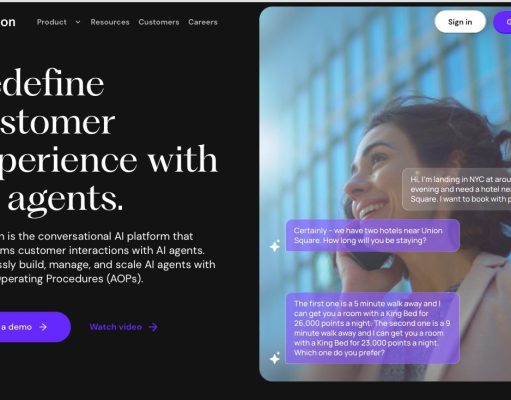
Task: Click the Sign in button
Action: pyautogui.click(x=460, y=22)
